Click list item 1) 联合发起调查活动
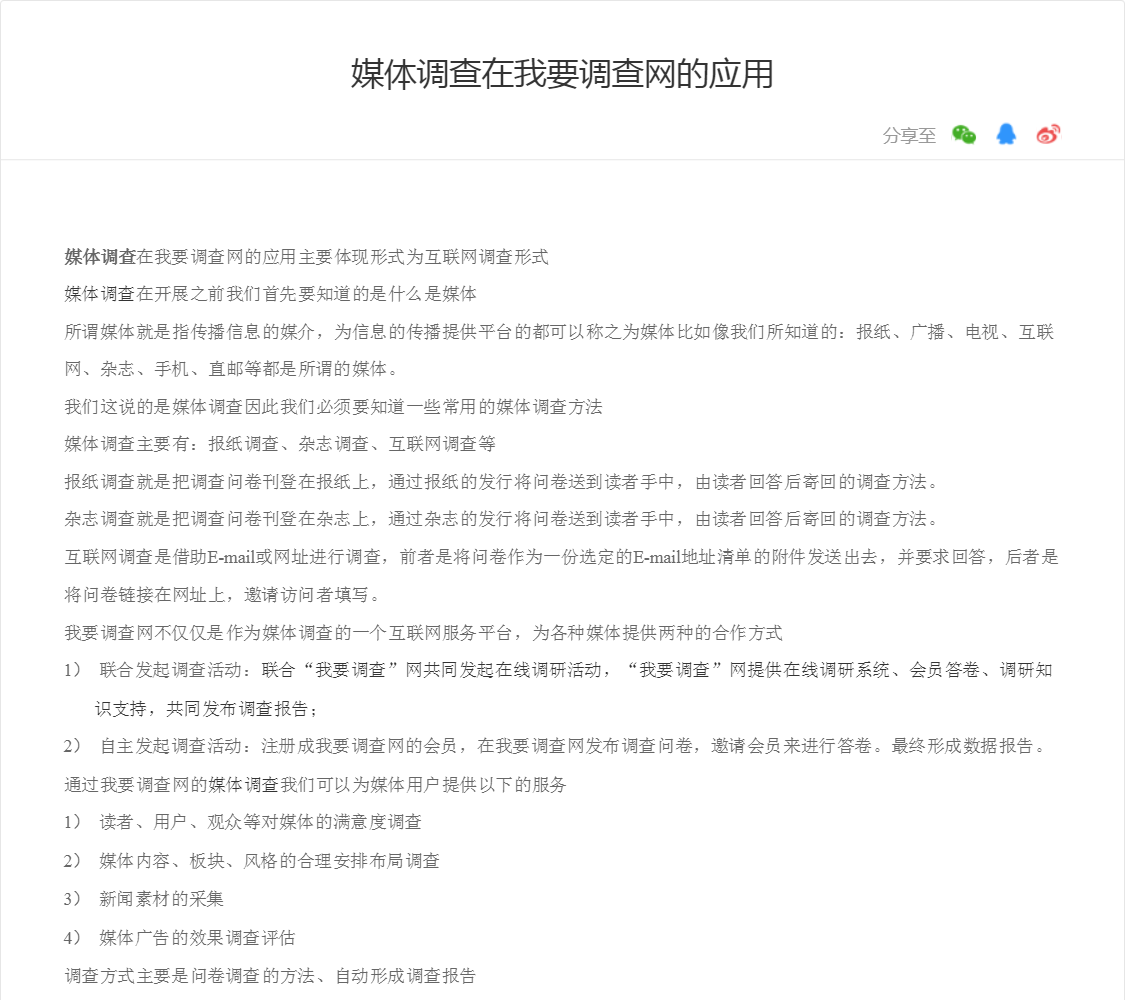This screenshot has height=1000, width=1125. point(558,671)
